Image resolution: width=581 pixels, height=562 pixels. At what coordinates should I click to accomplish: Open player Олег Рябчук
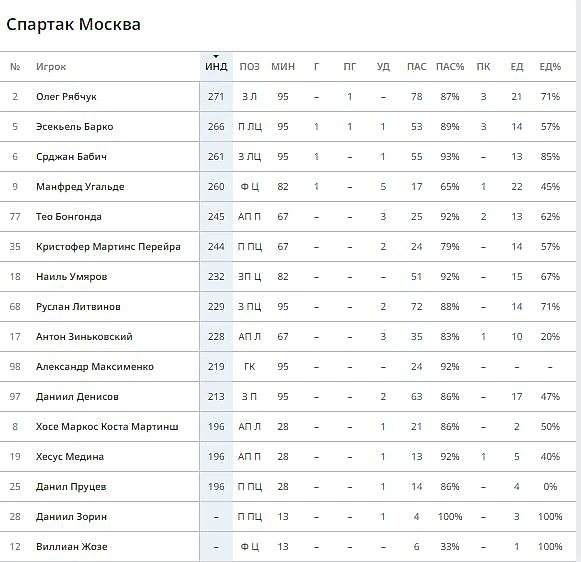point(66,97)
